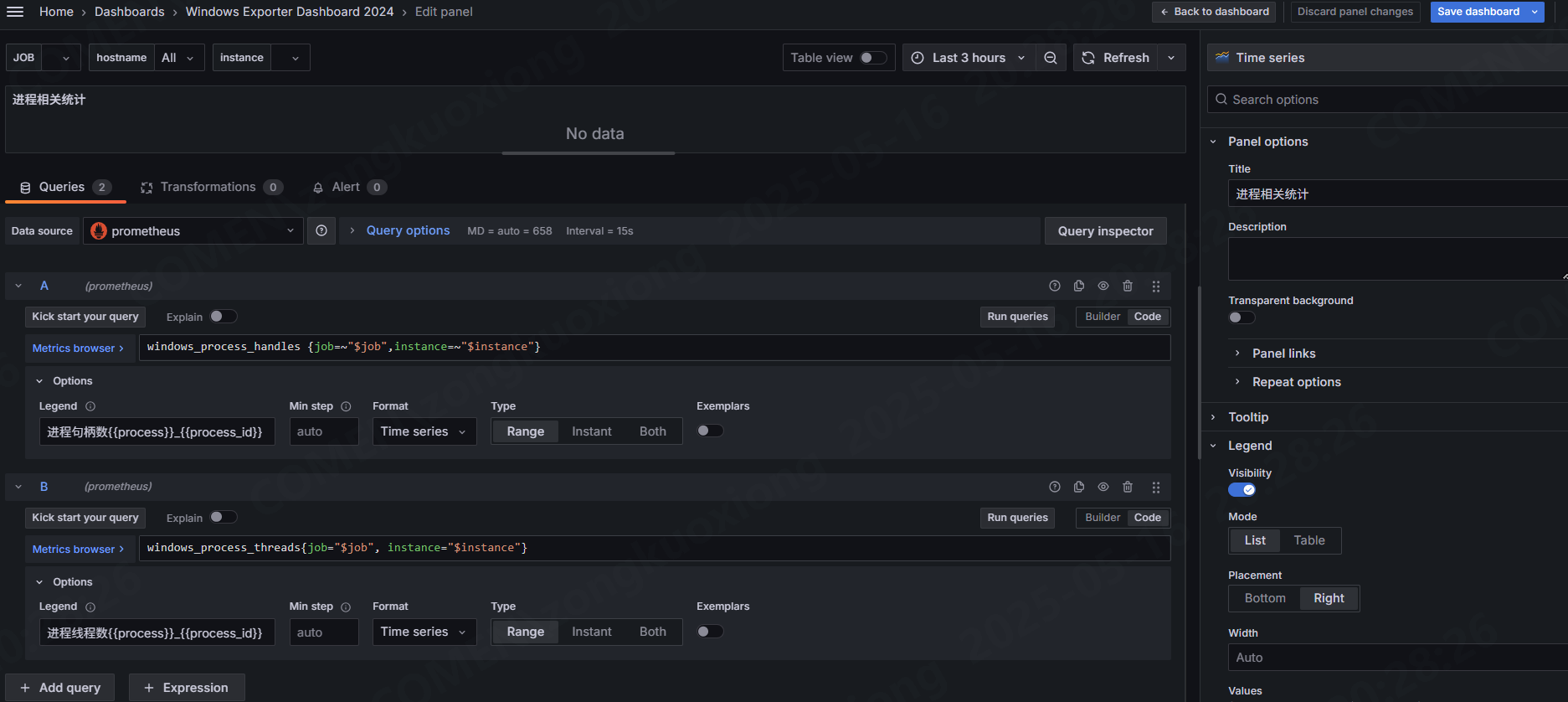Click Legend info icon in query A
This screenshot has height=702, width=1568.
pyautogui.click(x=90, y=406)
